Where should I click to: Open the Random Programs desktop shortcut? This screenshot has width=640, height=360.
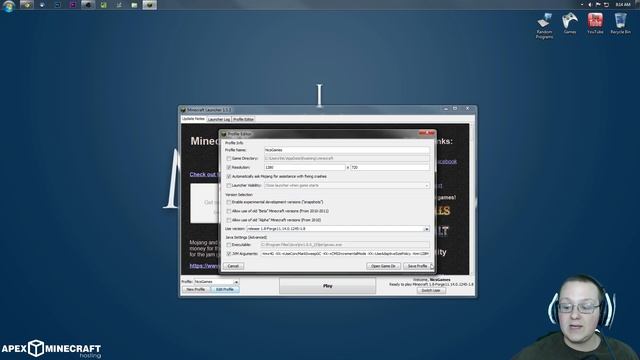pos(544,26)
